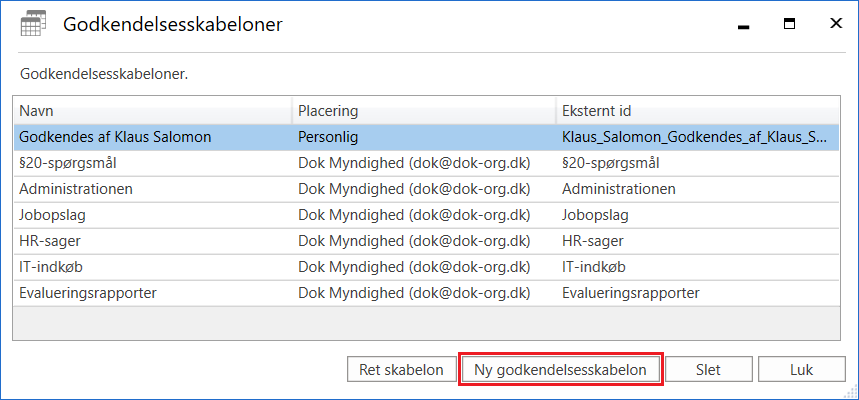Click the Personlig placement cell
The width and height of the screenshot is (859, 400).
pyautogui.click(x=328, y=136)
